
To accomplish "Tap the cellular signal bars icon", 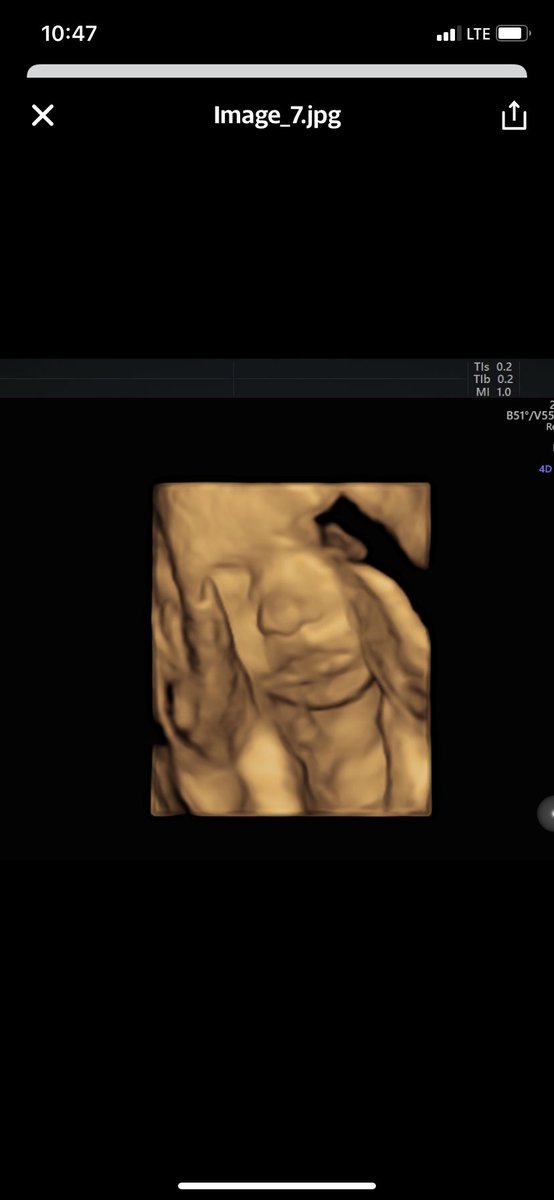I will pos(447,35).
